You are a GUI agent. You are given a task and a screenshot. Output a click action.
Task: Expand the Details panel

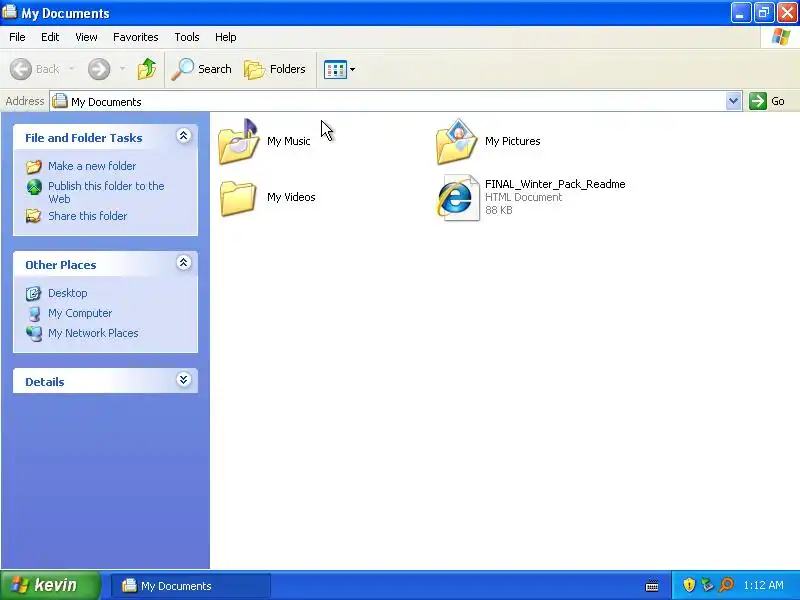click(x=184, y=380)
